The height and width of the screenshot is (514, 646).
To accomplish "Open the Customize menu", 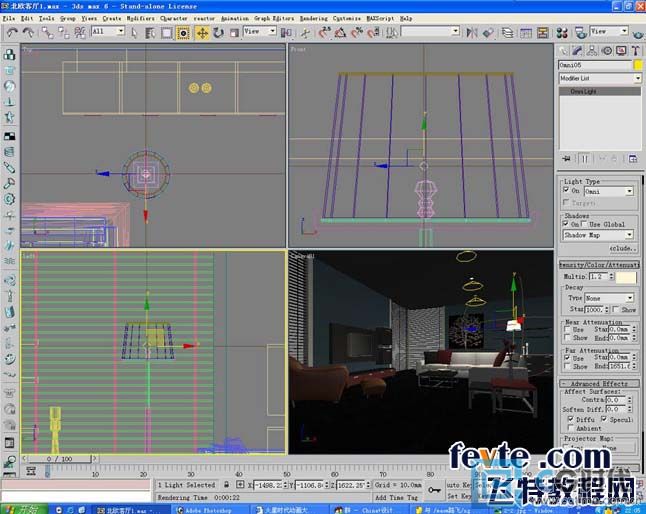I will click(x=346, y=19).
